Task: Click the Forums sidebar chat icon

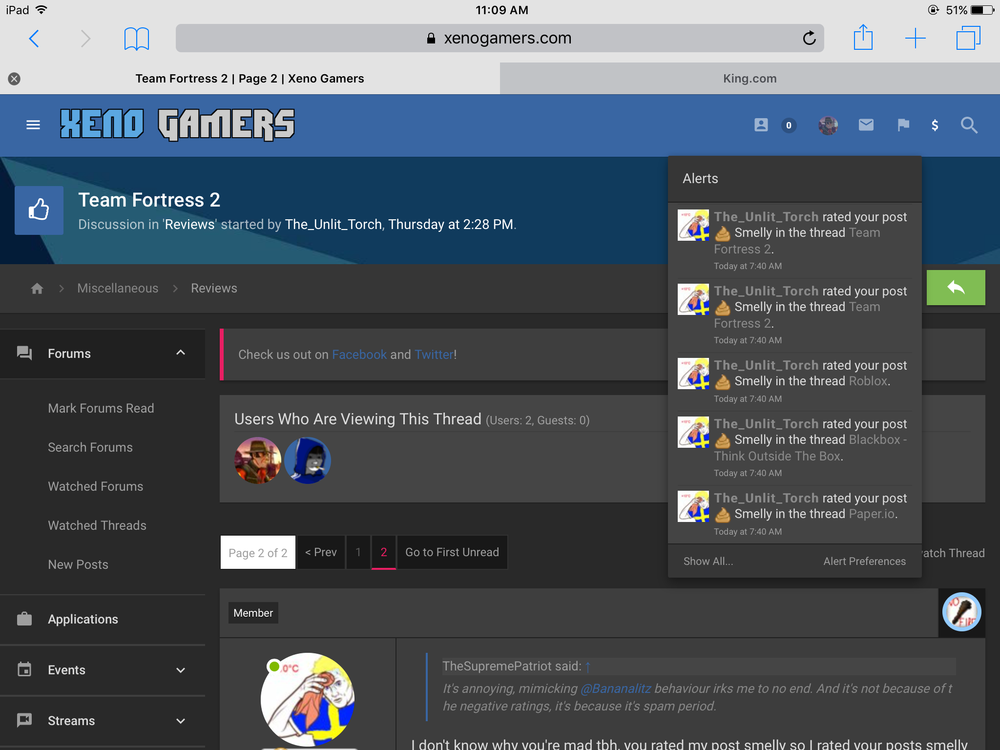Action: (24, 353)
